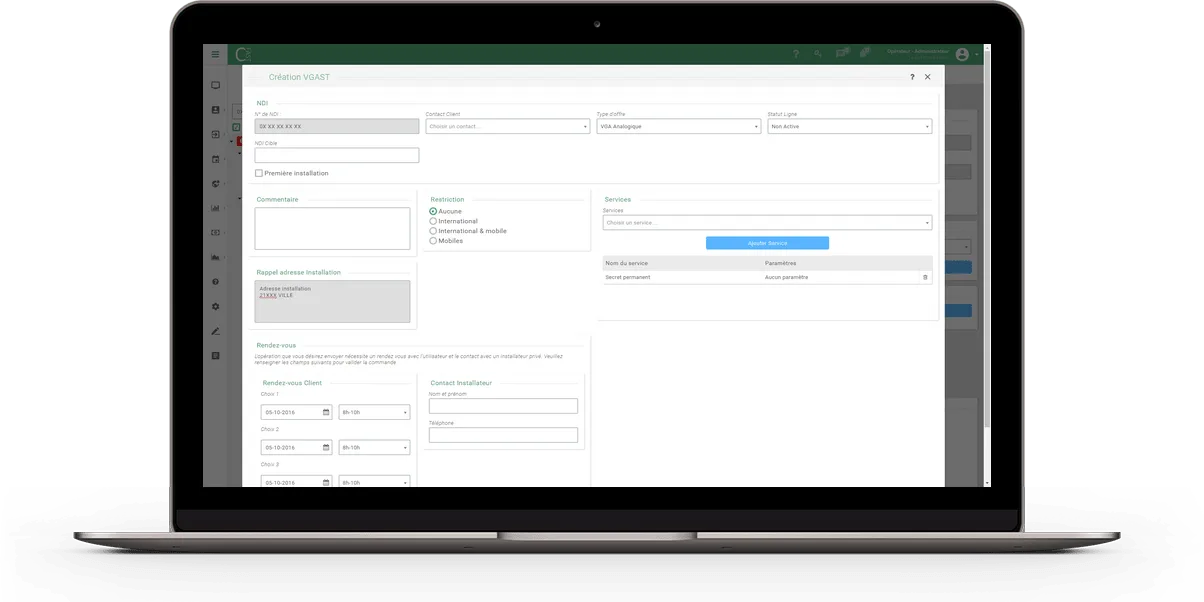Click the dialog help question mark
Viewport: 1204px width, 602px height.
click(911, 77)
